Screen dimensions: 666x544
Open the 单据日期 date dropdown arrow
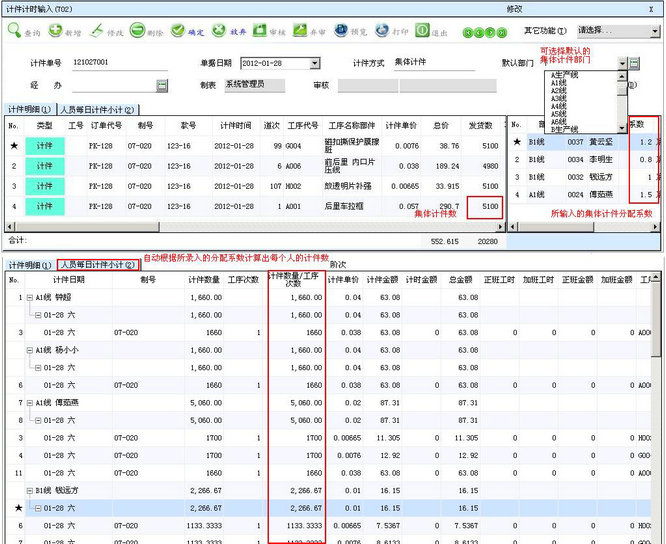point(315,63)
